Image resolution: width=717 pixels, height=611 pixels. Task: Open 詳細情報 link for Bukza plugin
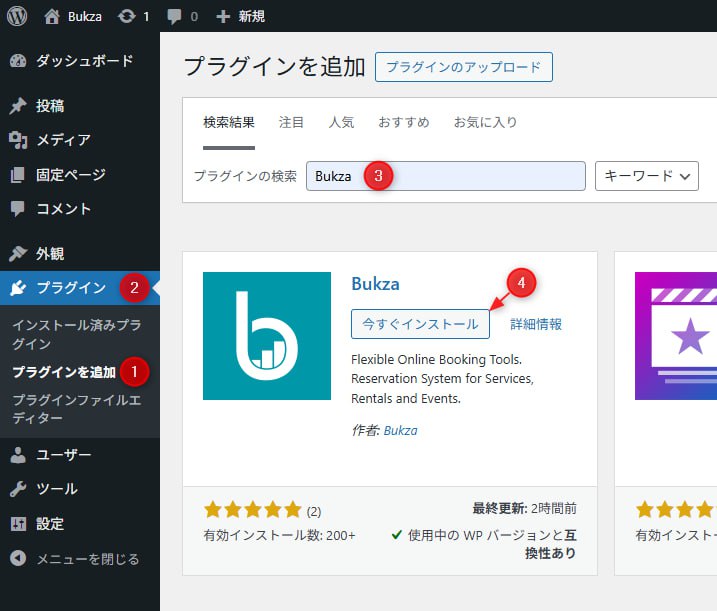(x=536, y=324)
